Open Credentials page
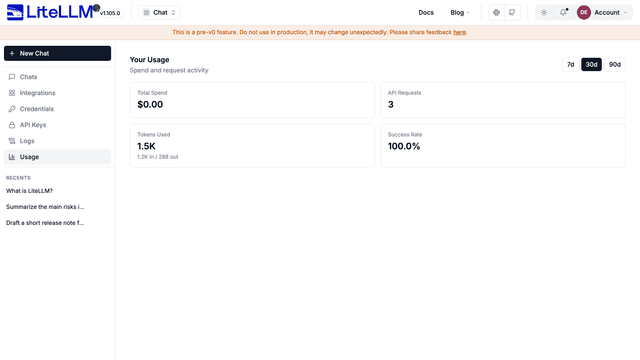Viewport: 640px width, 360px height. click(x=58, y=109)
